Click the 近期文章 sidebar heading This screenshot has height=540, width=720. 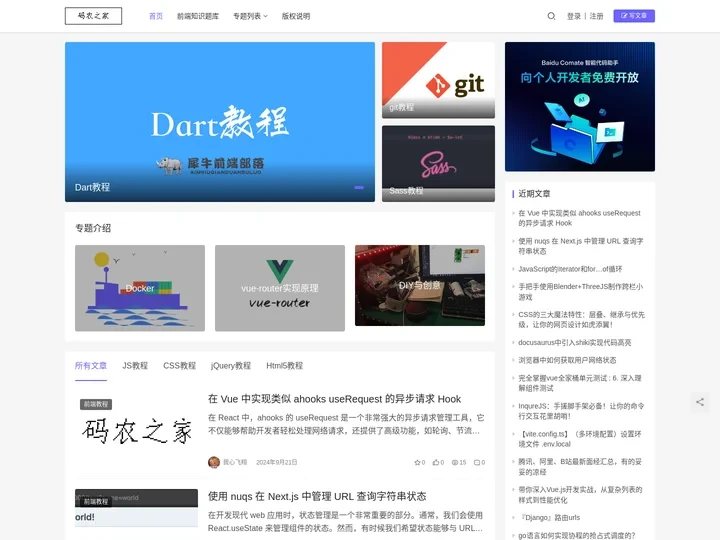pyautogui.click(x=534, y=194)
